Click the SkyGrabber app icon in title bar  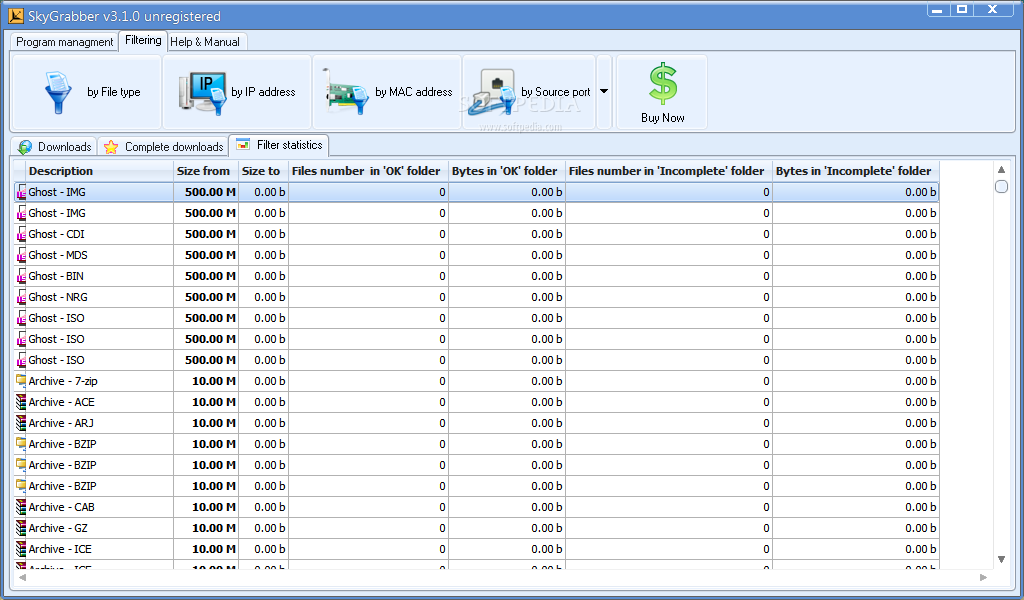coord(16,16)
